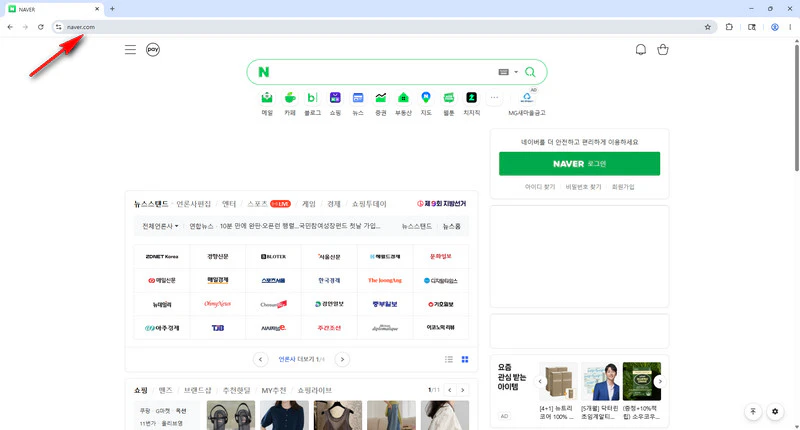The height and width of the screenshot is (430, 800).
Task: Select the 엔터 tab
Action: click(x=229, y=204)
